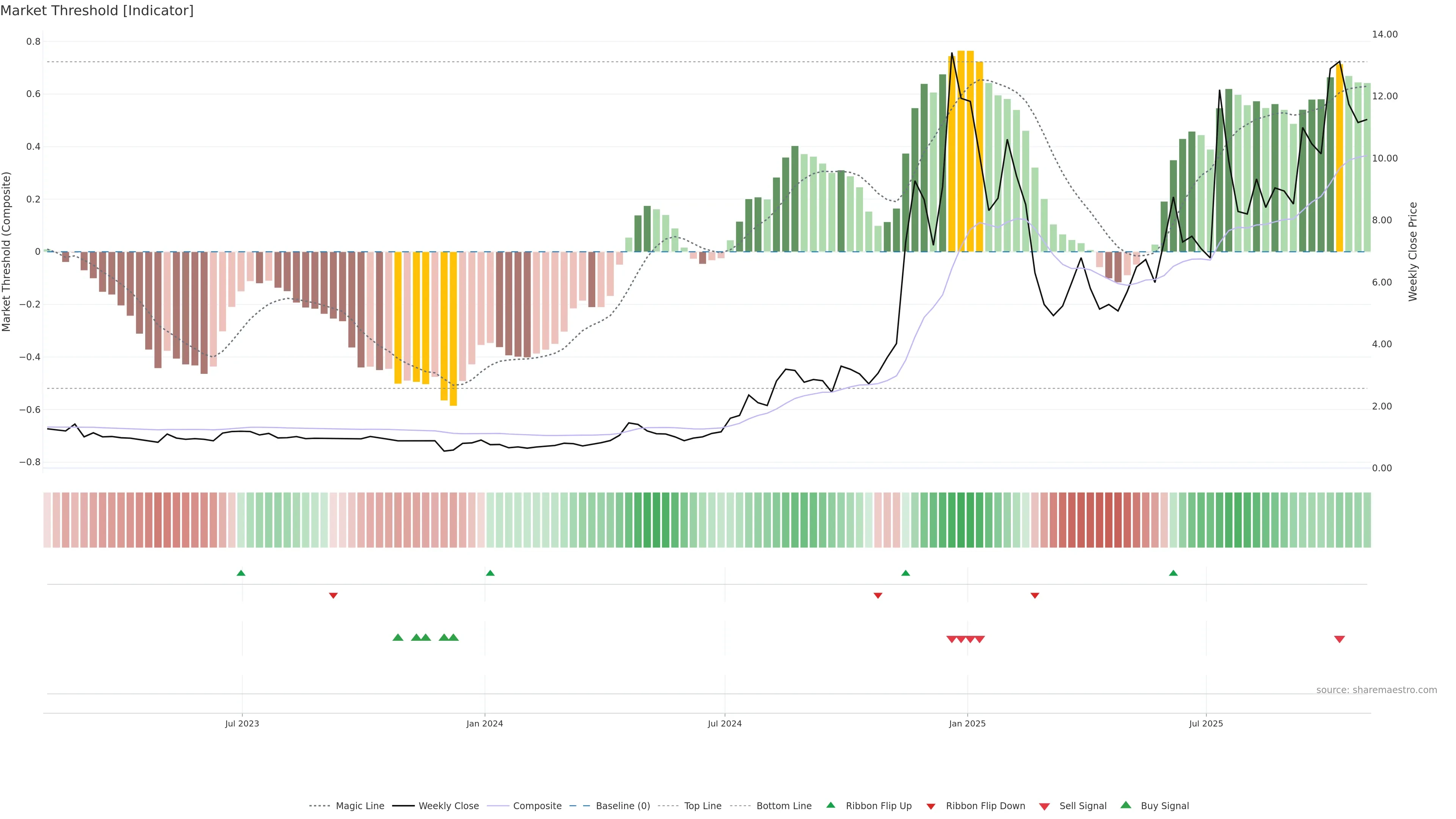Click the Weekly Close Price axis title
Screen dimensions: 1456x819
[1413, 251]
